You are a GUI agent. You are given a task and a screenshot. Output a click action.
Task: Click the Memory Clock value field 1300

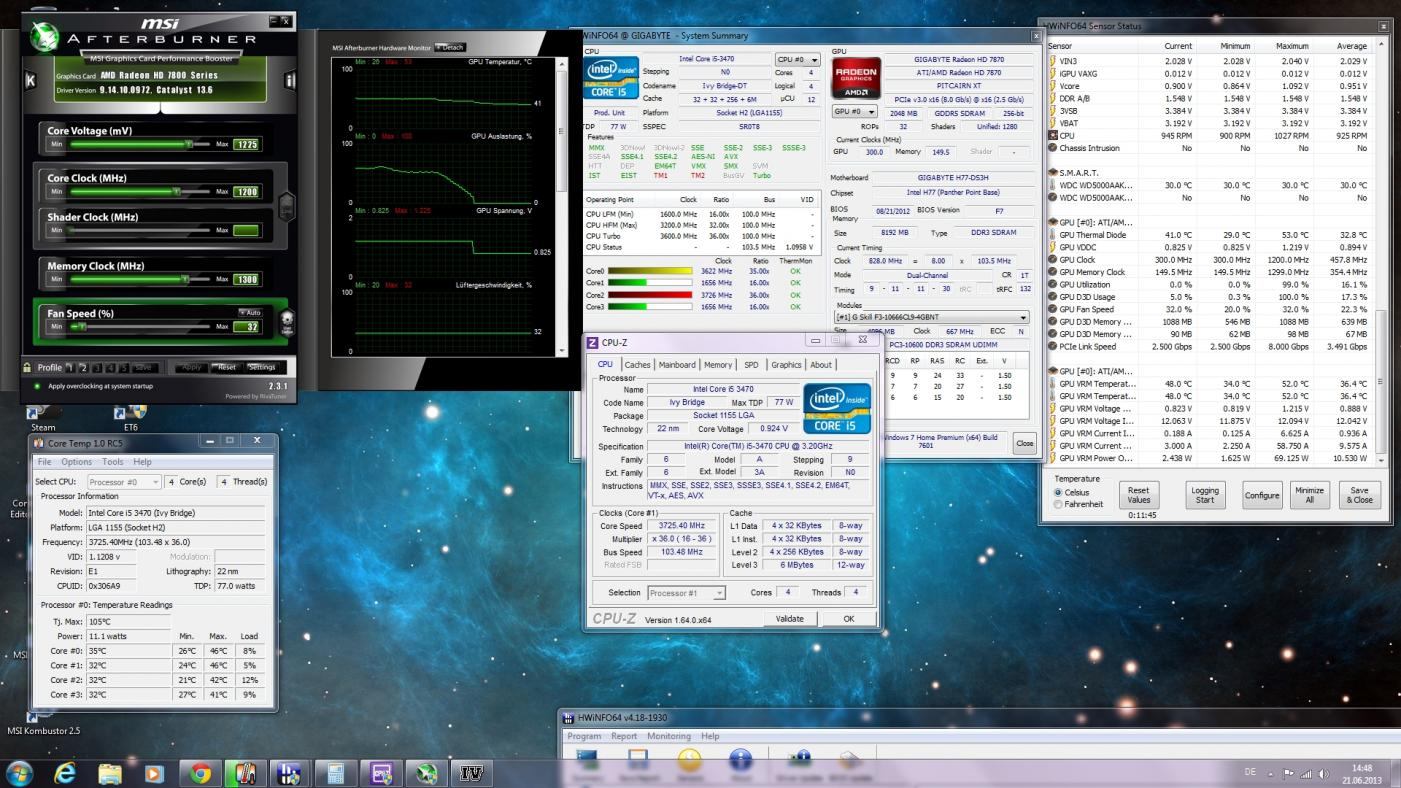(x=246, y=279)
